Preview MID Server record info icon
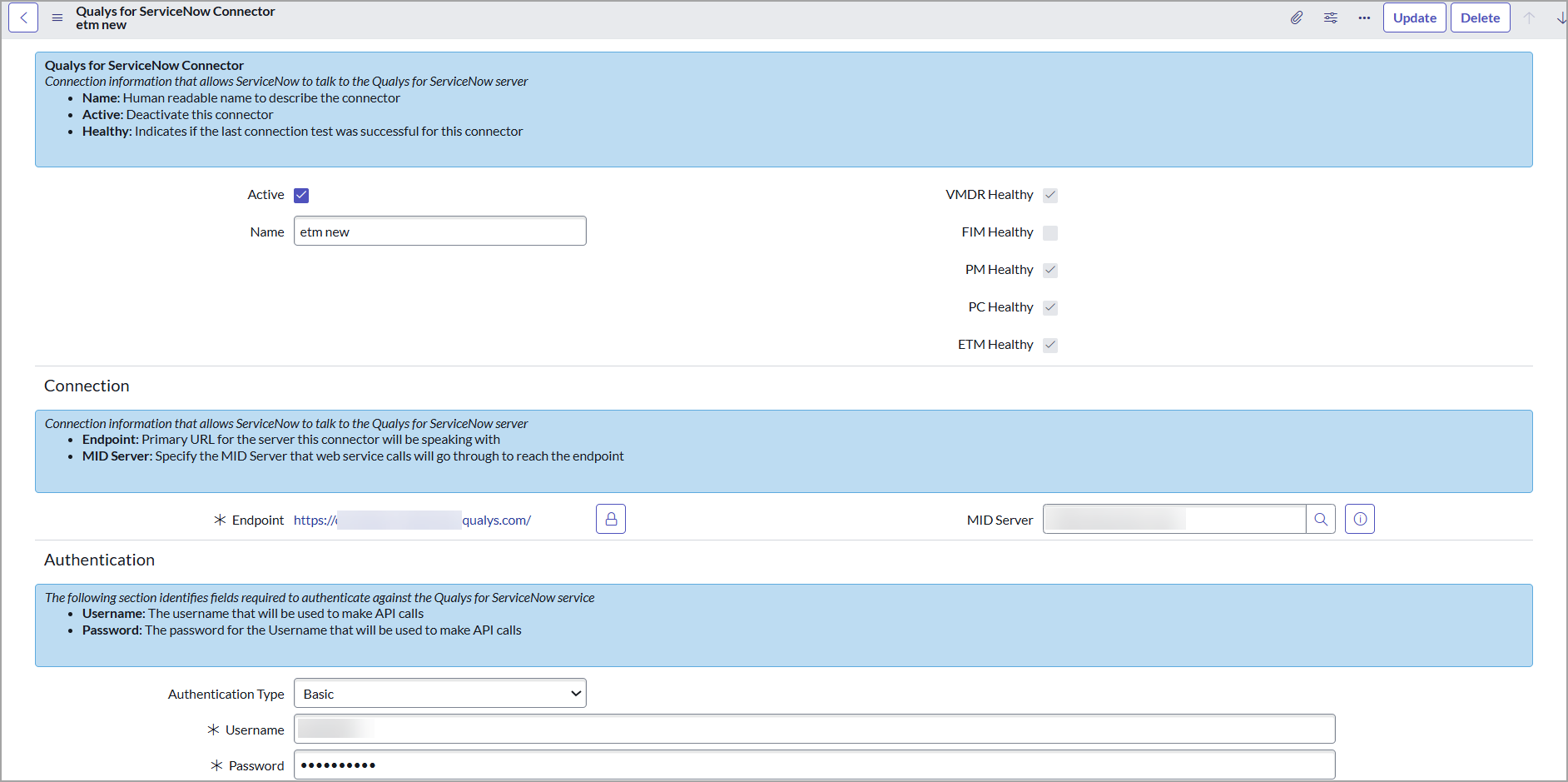Screen dimensions: 1568x782 click(1360, 519)
